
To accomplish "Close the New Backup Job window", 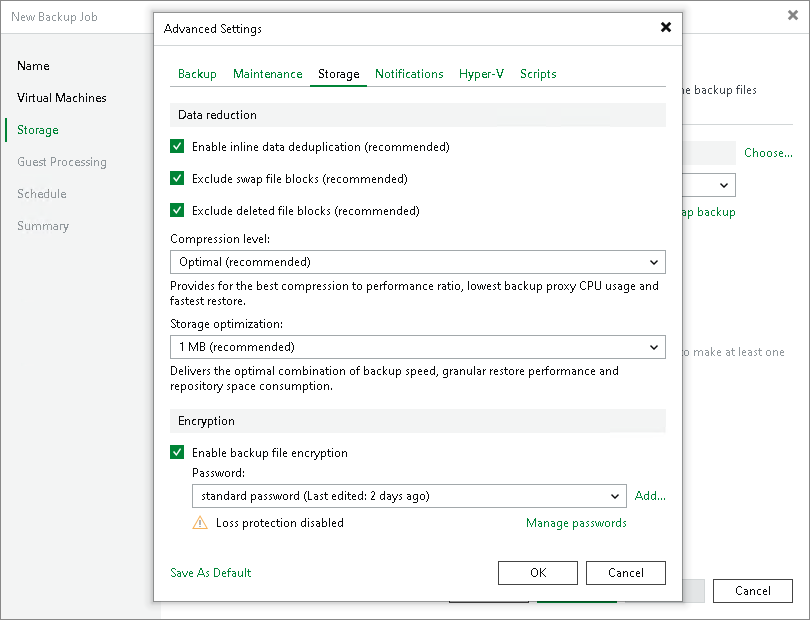I will 793,16.
